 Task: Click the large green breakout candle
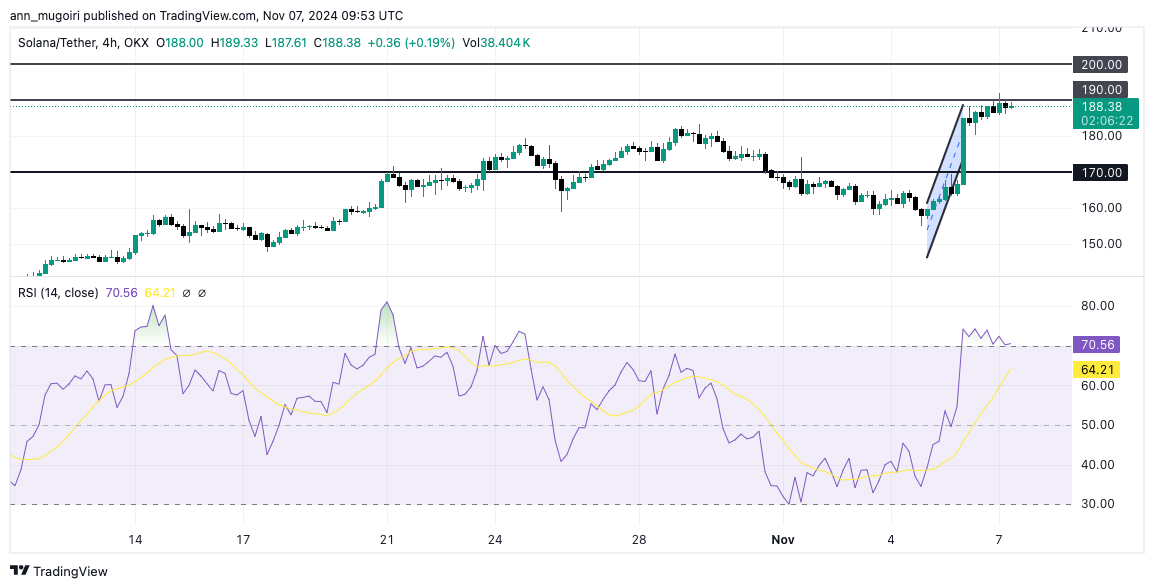pos(964,150)
